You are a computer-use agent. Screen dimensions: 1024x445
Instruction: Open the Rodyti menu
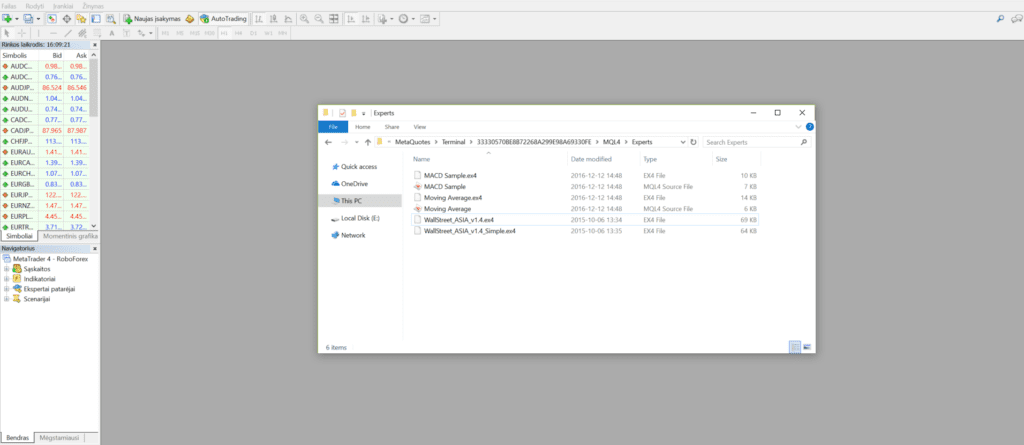pyautogui.click(x=35, y=5)
